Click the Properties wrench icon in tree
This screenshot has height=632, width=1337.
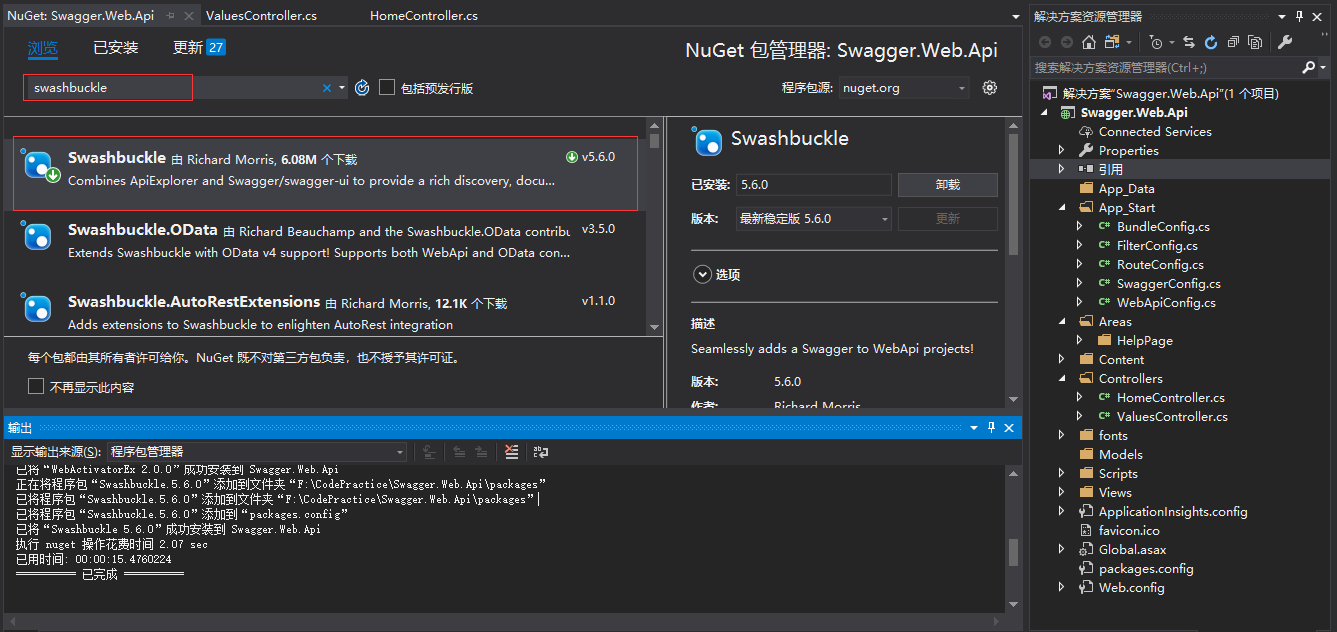click(1086, 151)
